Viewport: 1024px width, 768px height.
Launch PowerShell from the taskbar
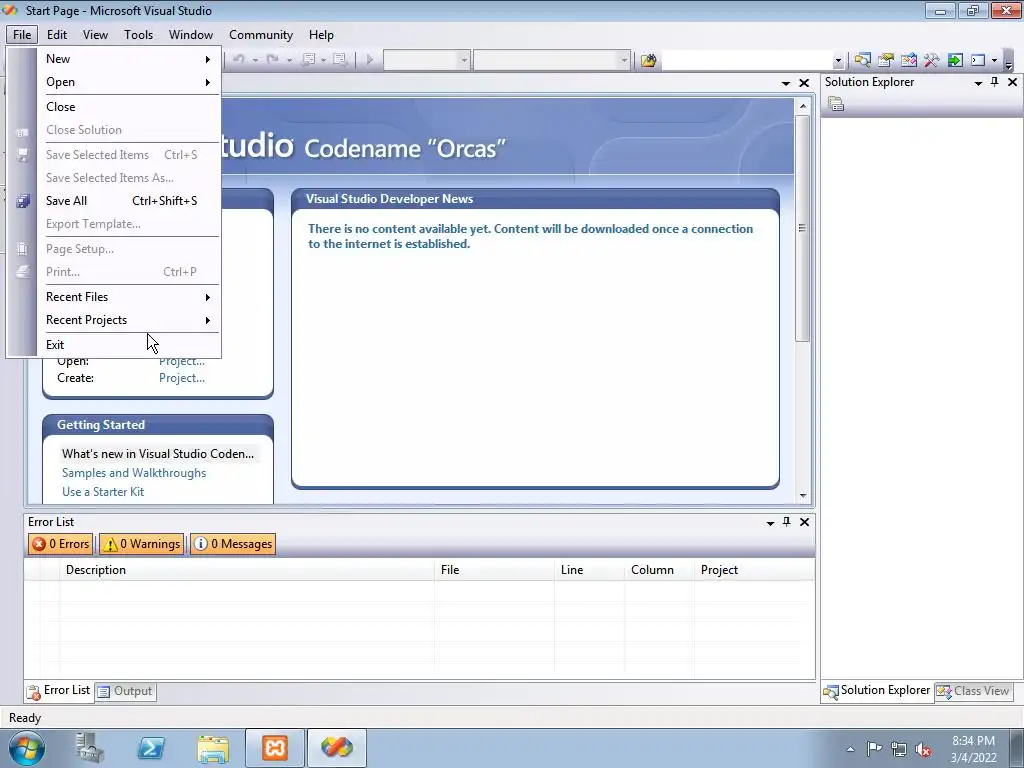tap(151, 748)
